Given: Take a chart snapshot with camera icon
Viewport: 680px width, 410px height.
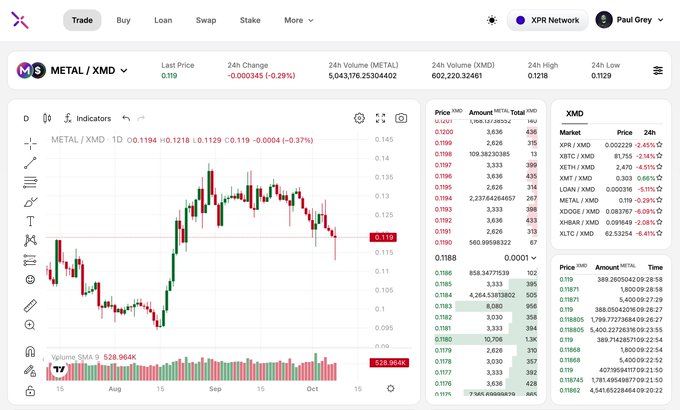Looking at the screenshot, I should tap(401, 118).
